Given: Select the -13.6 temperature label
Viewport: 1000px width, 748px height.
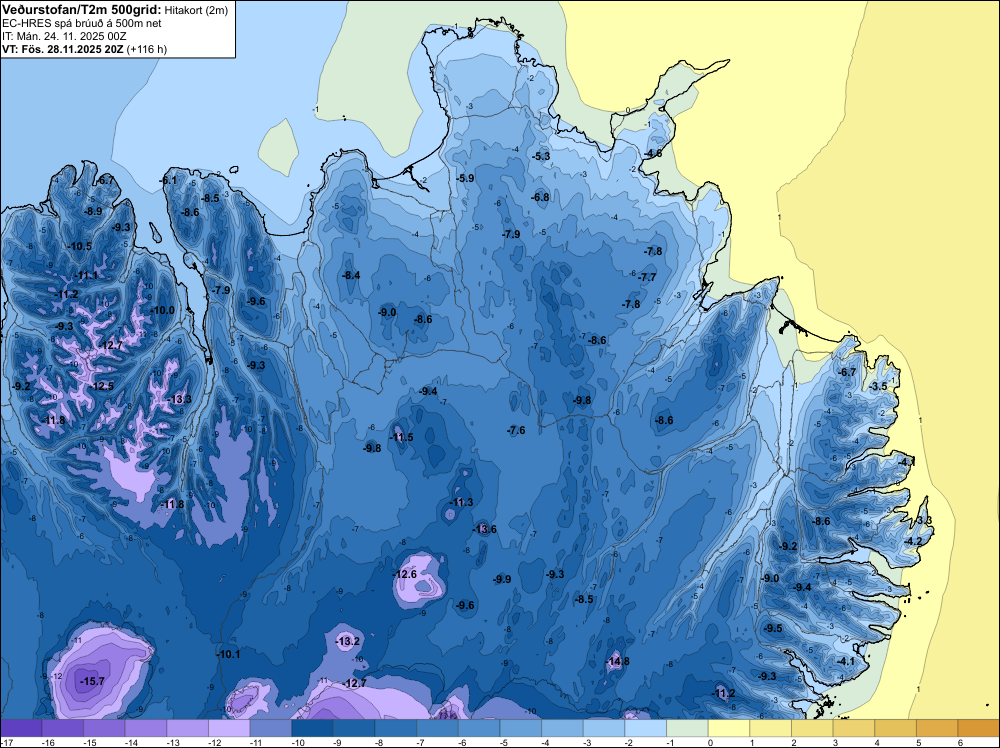Looking at the screenshot, I should 484,529.
